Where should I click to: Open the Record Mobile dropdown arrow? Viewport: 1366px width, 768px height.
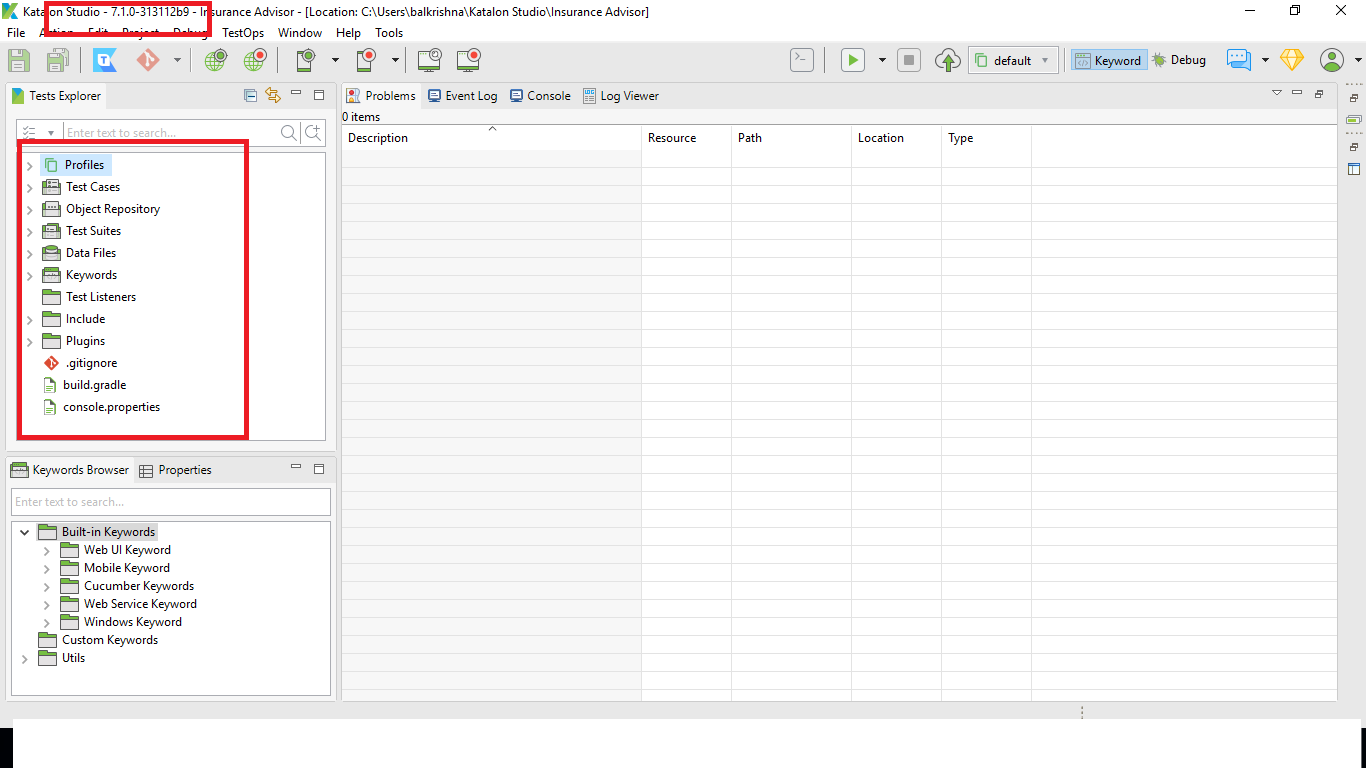[x=395, y=60]
